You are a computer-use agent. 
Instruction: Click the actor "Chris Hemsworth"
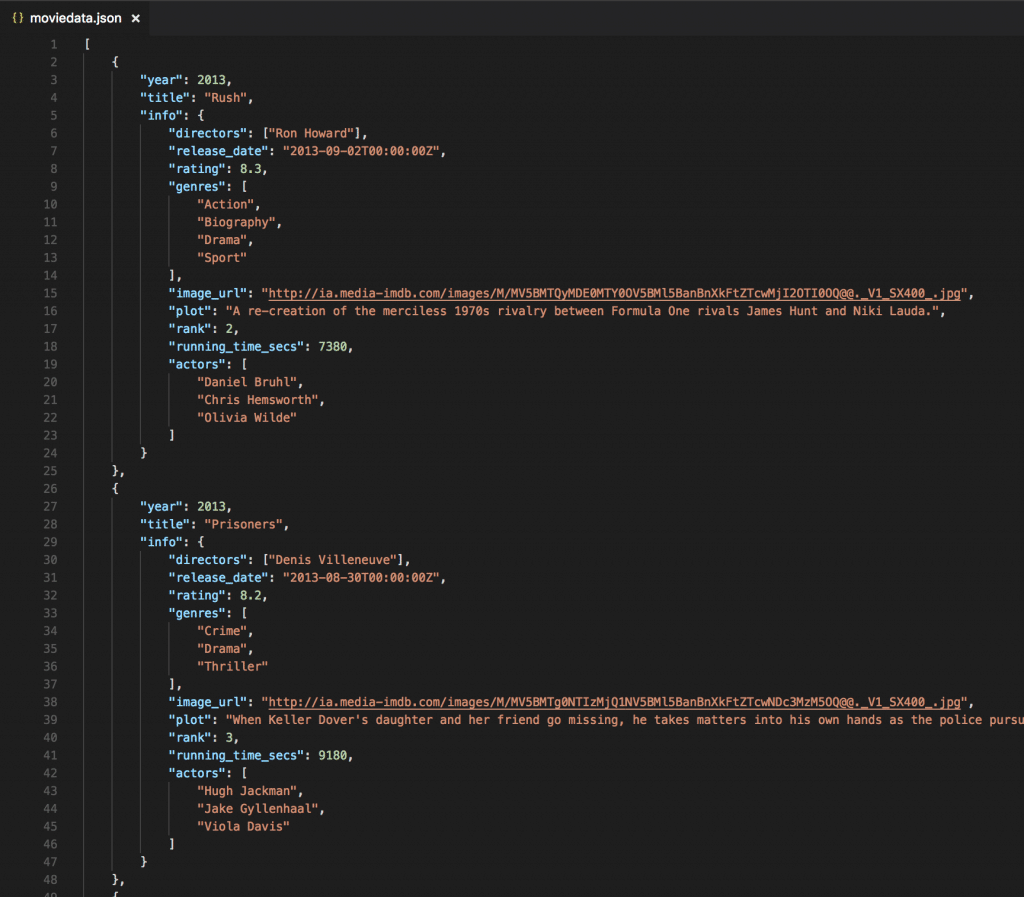pos(257,400)
